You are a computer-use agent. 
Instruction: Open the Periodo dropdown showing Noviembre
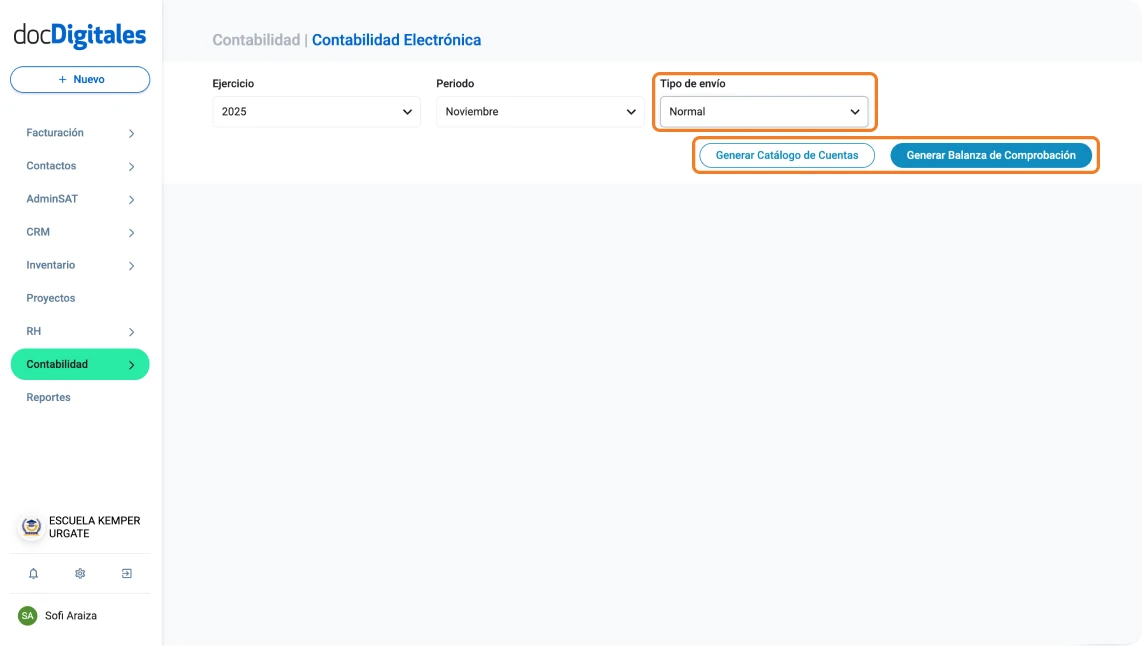click(x=539, y=112)
